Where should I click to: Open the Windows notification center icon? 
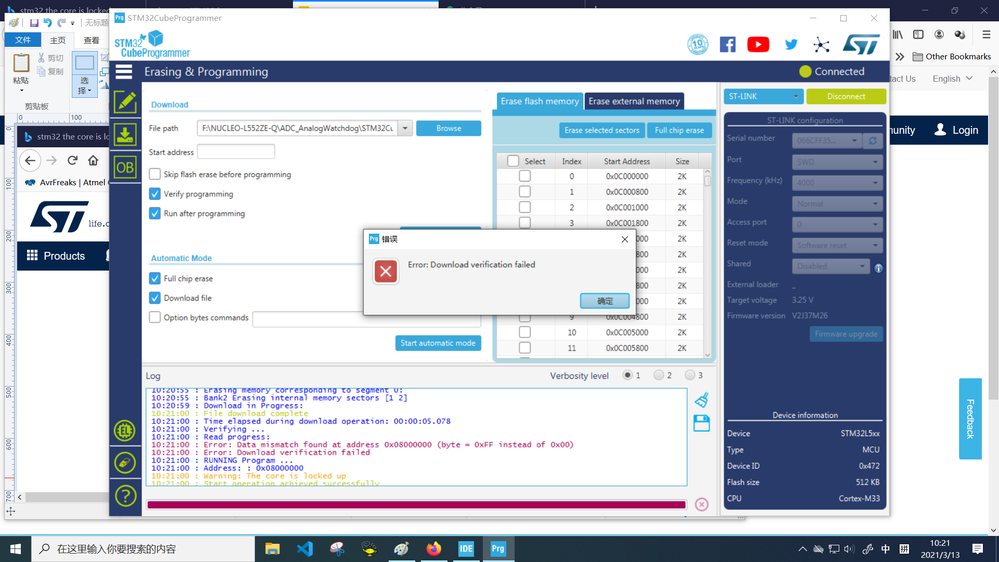click(978, 549)
